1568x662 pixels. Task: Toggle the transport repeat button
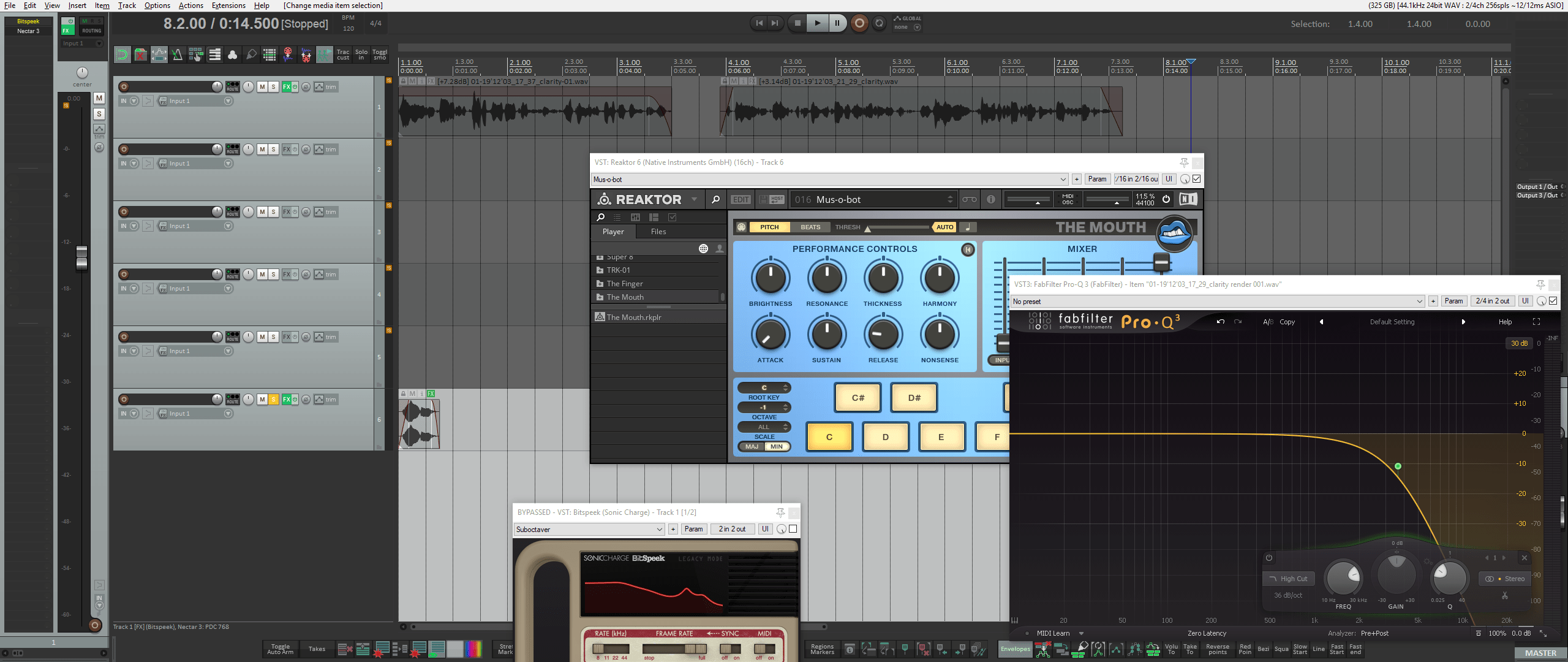(x=879, y=23)
